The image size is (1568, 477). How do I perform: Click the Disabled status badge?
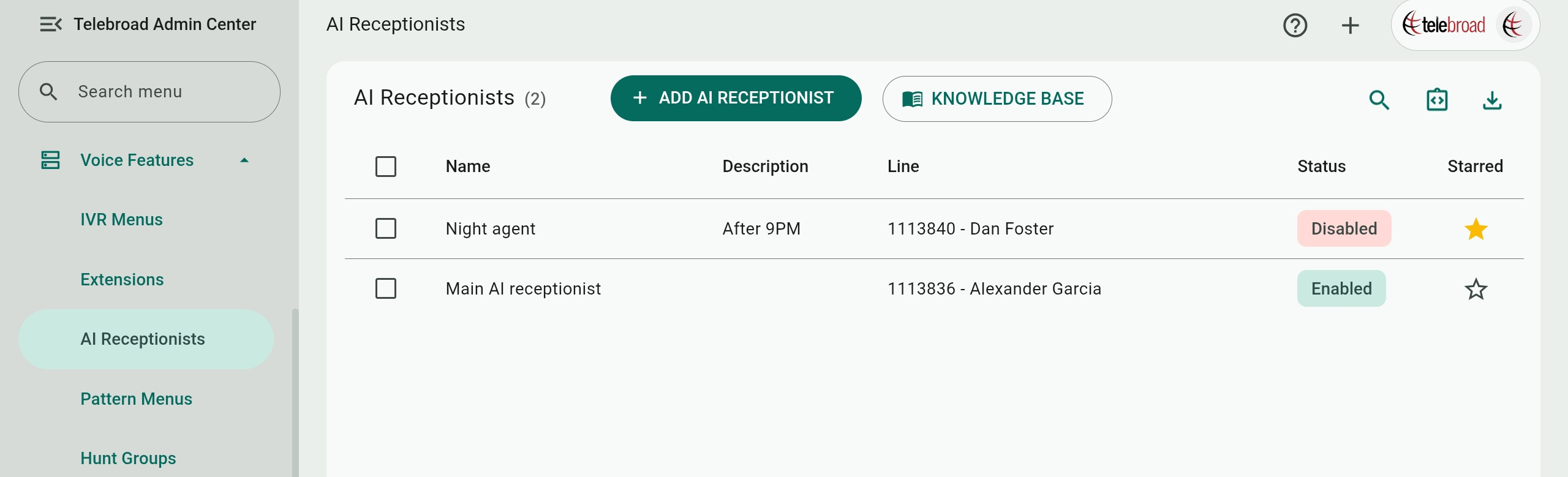(1344, 228)
